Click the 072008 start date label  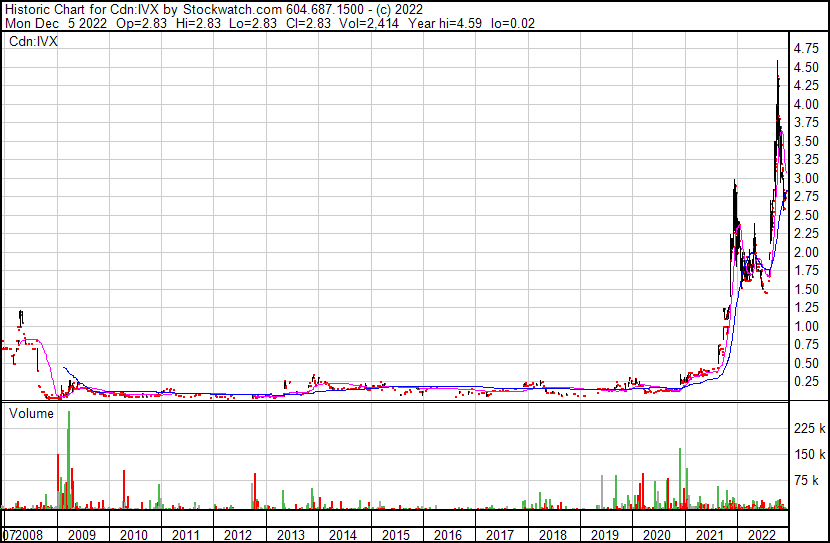(x=23, y=535)
